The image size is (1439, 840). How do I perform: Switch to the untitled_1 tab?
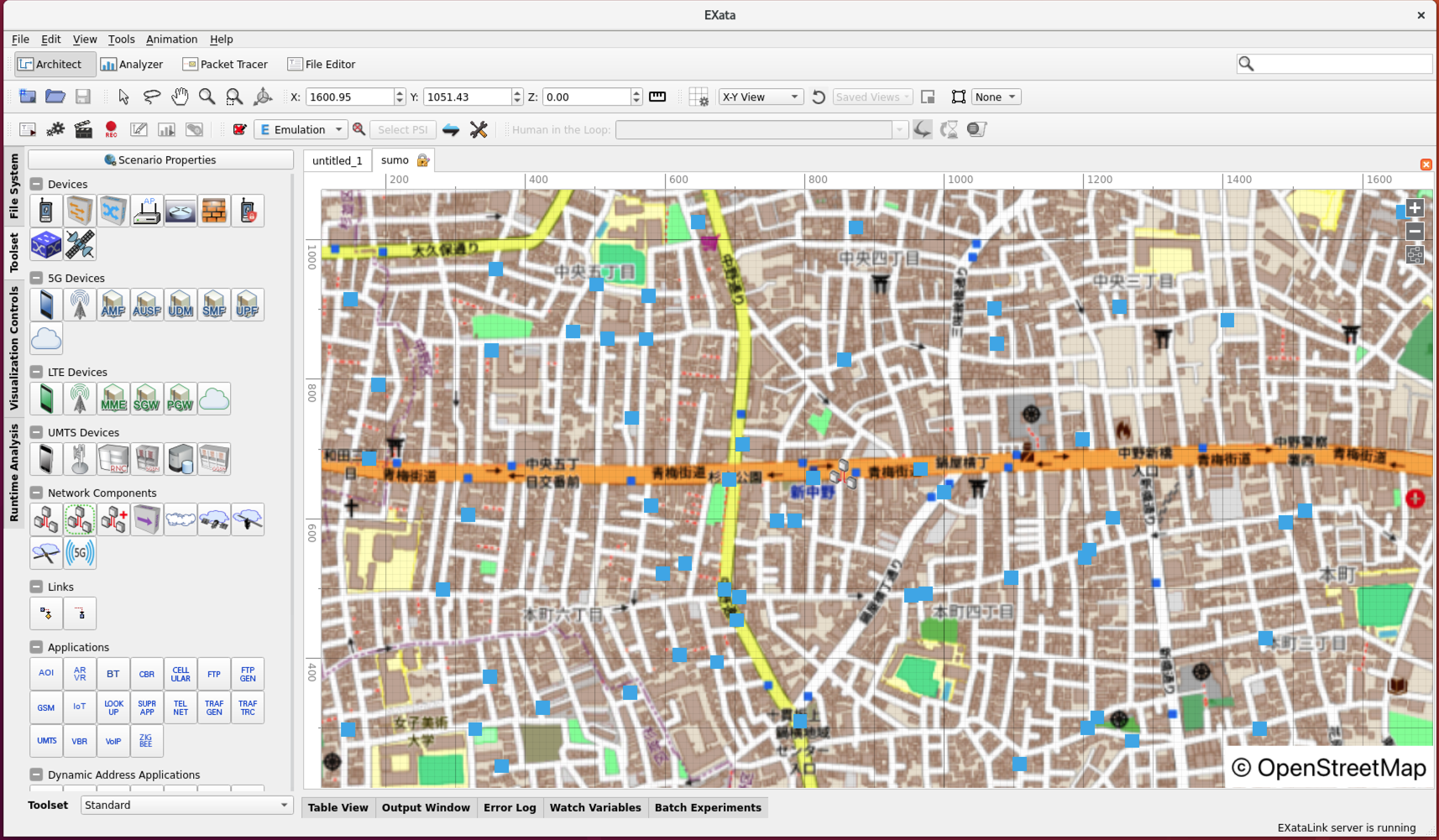click(338, 160)
